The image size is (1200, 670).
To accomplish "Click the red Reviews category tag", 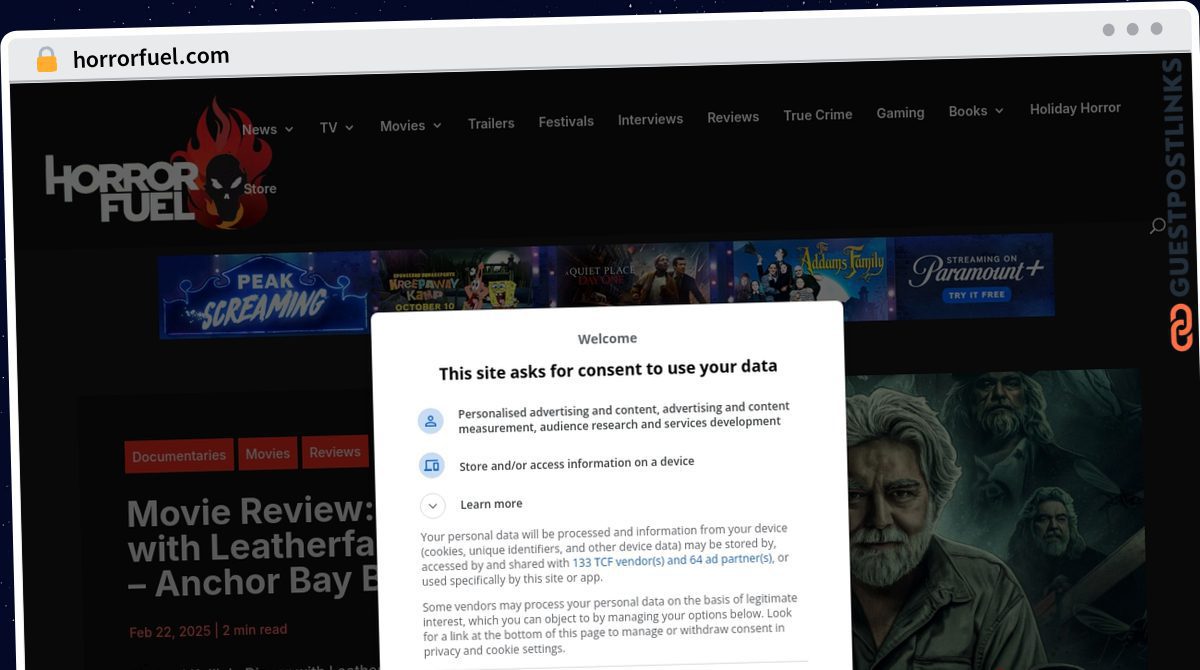I will (335, 451).
